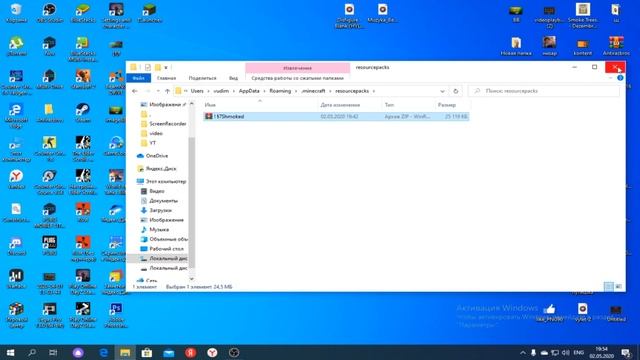Go back with the Explorer back arrow
This screenshot has width=640, height=360.
pyautogui.click(x=135, y=91)
